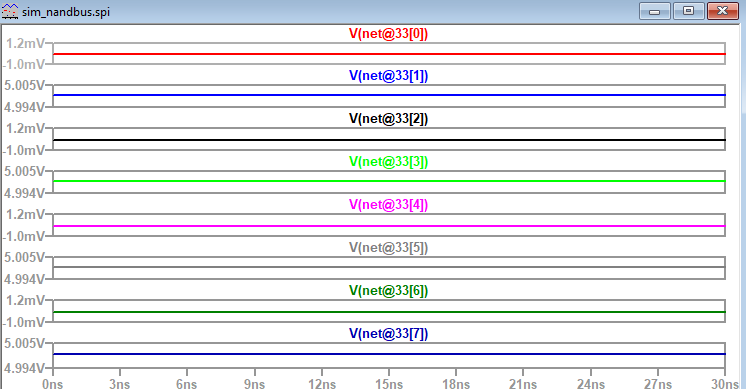Viewport: 746px width, 389px height.
Task: Maximize the sim_nandbus.spi waveform window
Action: 688,11
